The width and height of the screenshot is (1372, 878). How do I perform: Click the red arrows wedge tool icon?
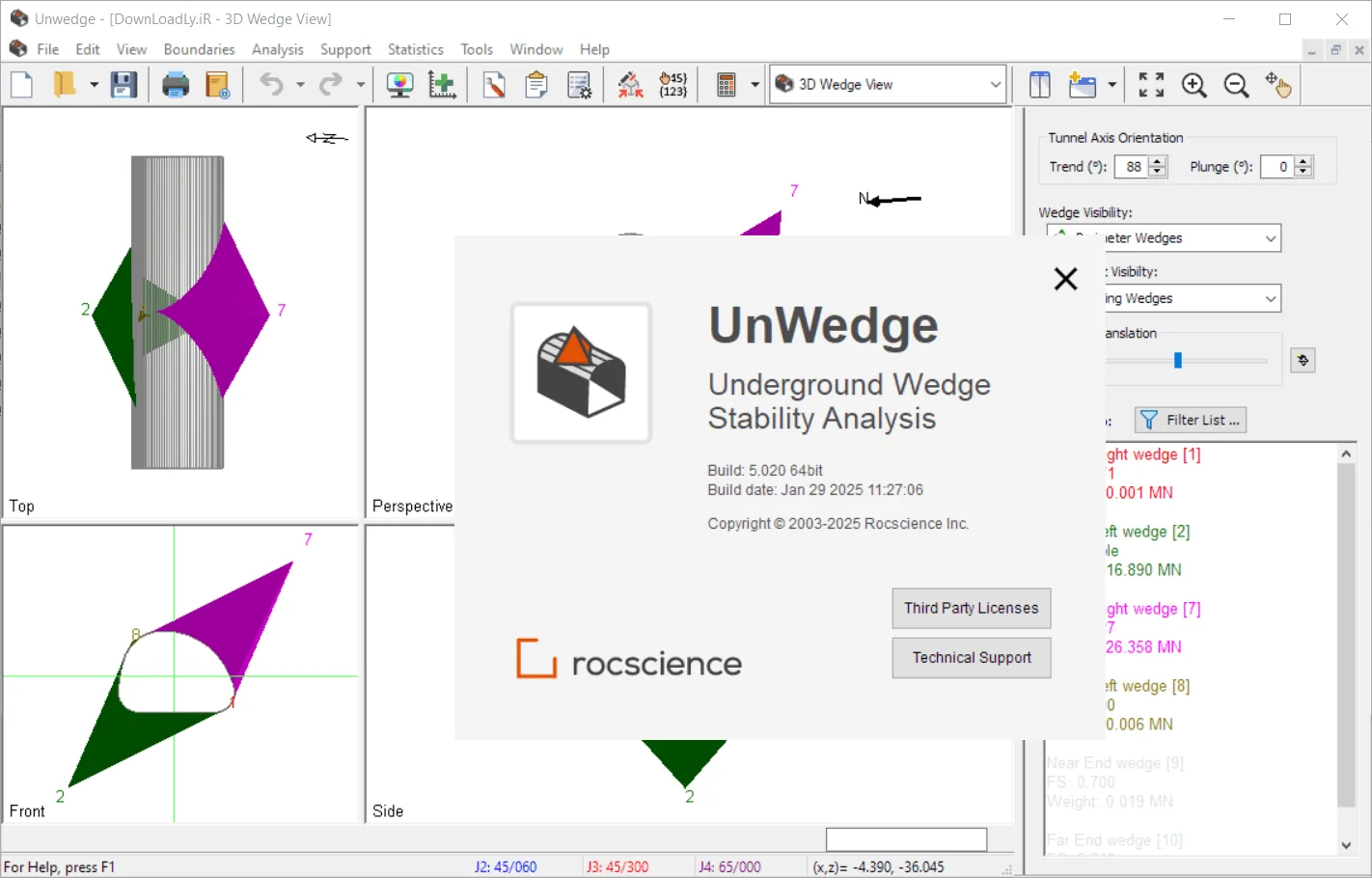pos(631,85)
